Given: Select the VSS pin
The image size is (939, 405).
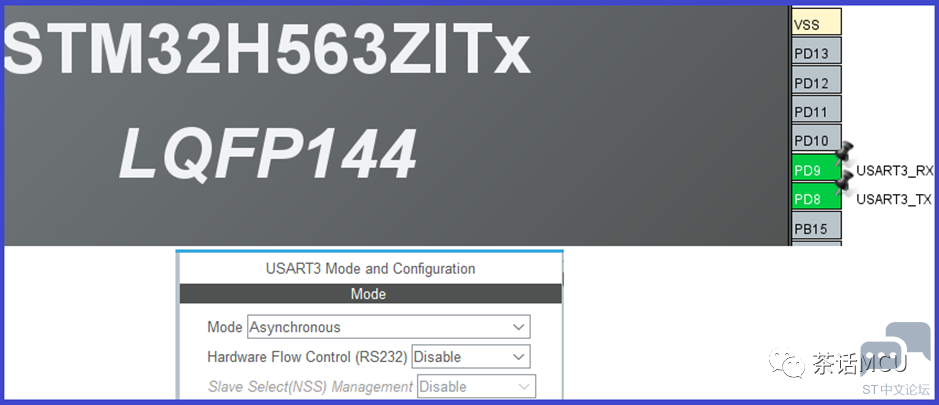Looking at the screenshot, I should [816, 22].
